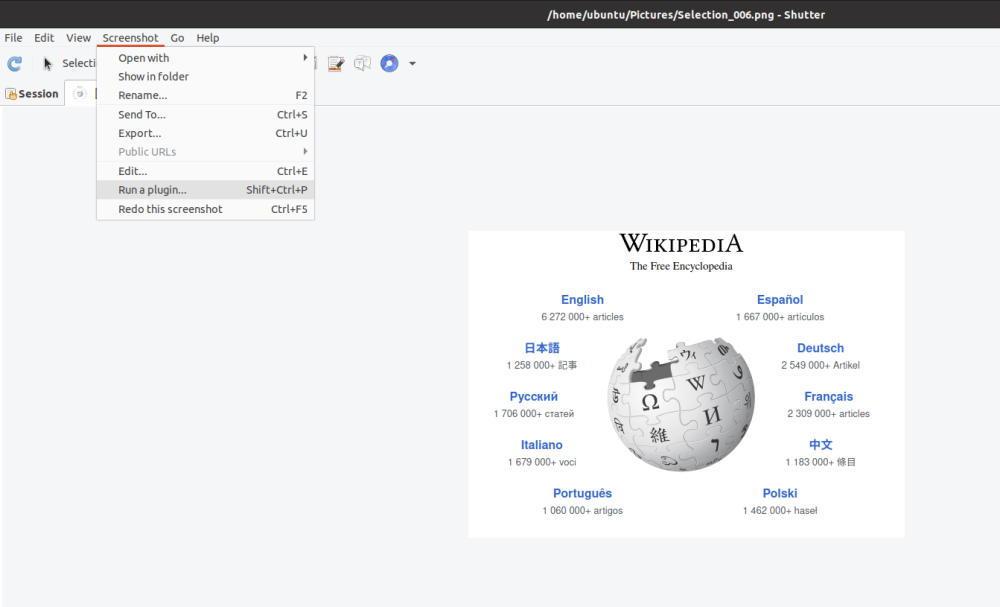
Task: Choose Run a plugin...
Action: [x=205, y=190]
